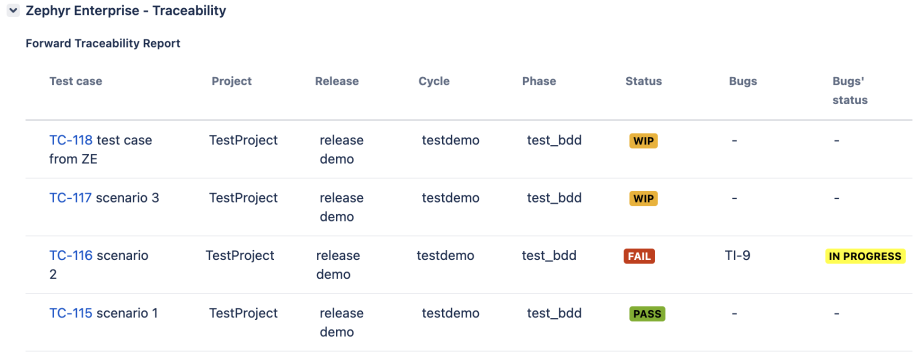Click the Release column header
920x363 pixels.
[337, 82]
